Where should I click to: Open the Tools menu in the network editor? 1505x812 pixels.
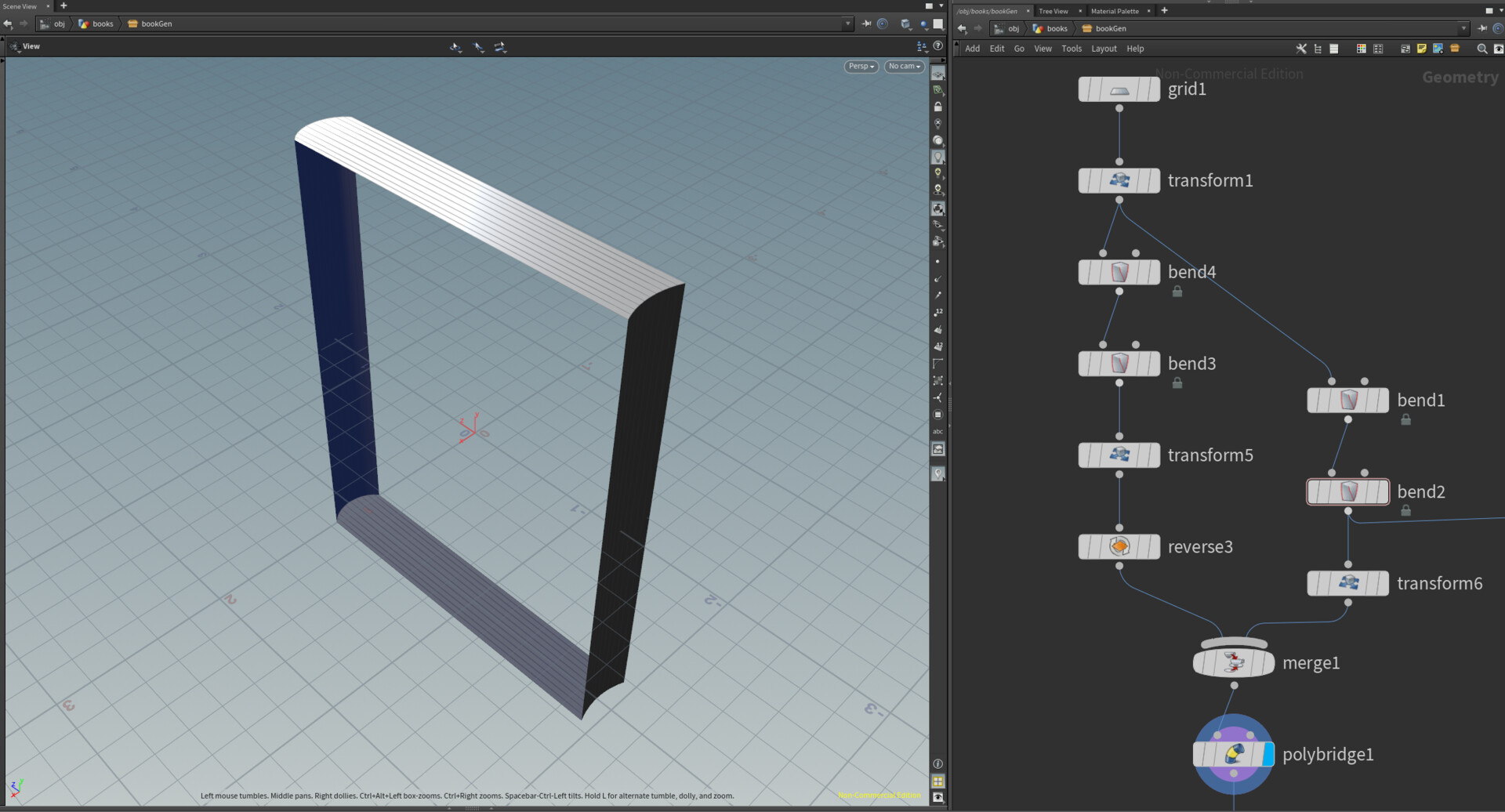point(1072,49)
